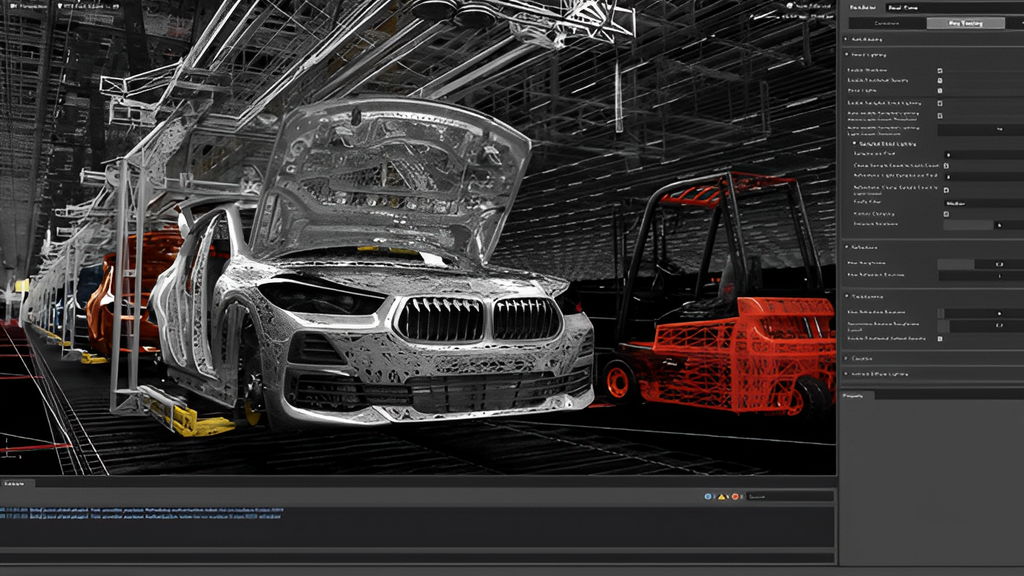Click the Bounce Roughness Cutoff slider
This screenshot has height=576, width=1024.
click(x=980, y=325)
